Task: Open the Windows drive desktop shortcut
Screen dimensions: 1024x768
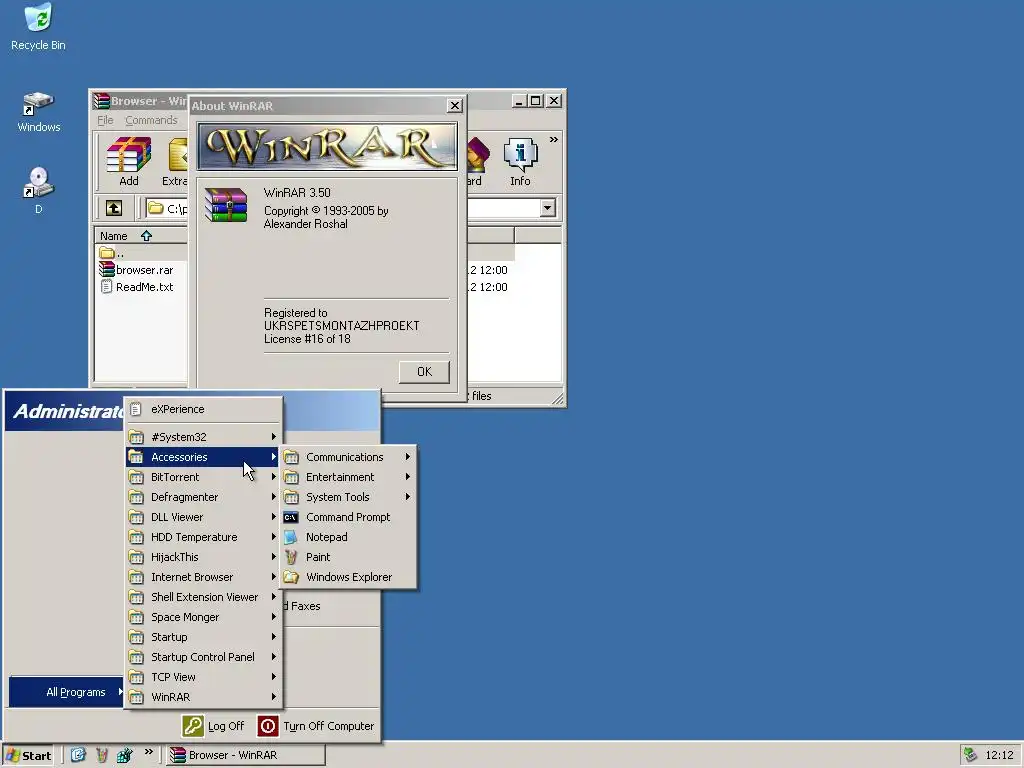Action: (x=39, y=112)
